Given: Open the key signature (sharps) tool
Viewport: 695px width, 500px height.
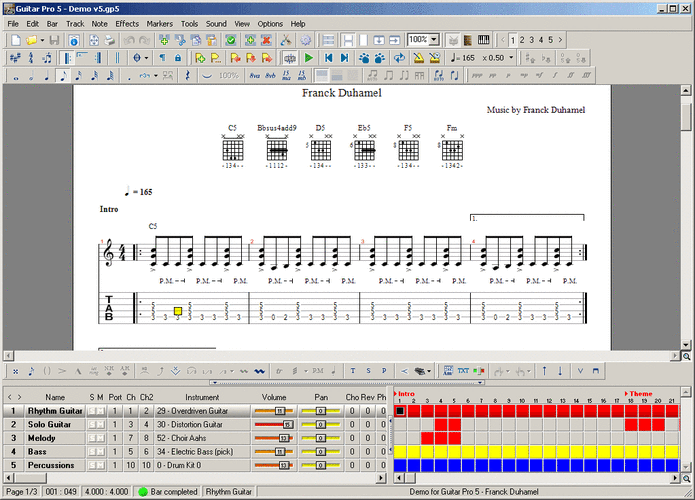Looking at the screenshot, I should (x=15, y=58).
